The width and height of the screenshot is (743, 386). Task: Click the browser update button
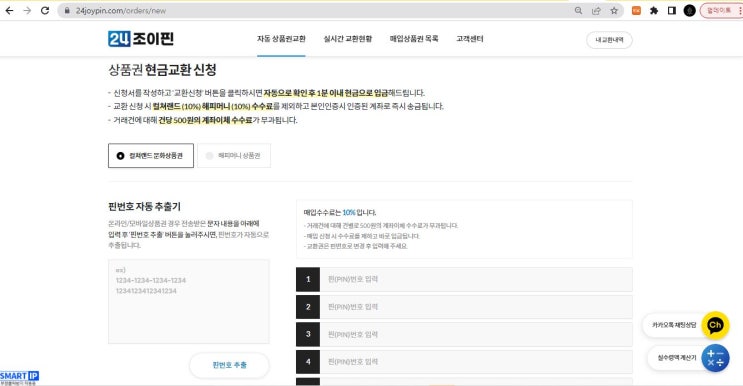(x=721, y=10)
